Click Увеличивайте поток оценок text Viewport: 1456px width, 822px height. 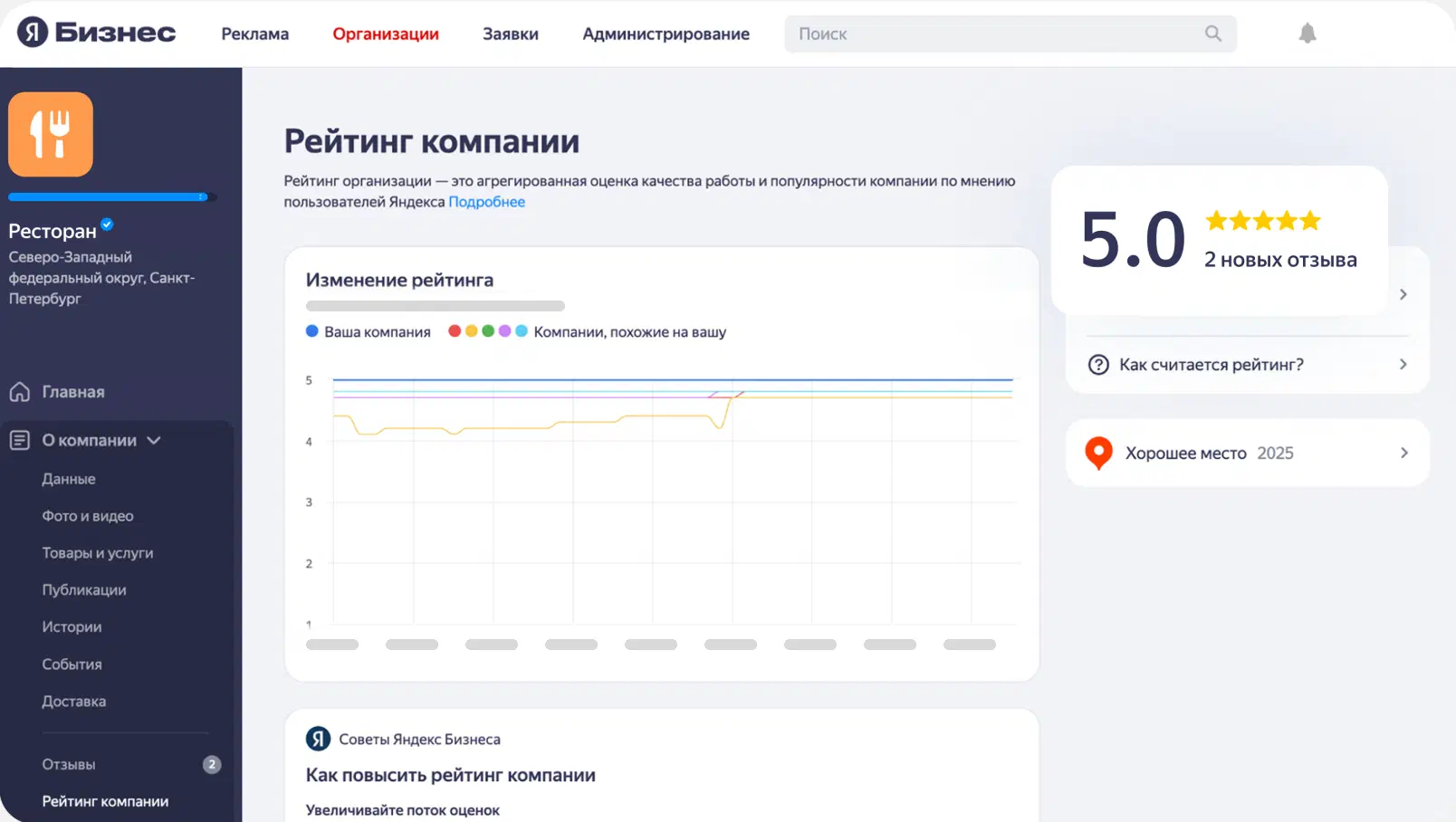click(x=403, y=810)
